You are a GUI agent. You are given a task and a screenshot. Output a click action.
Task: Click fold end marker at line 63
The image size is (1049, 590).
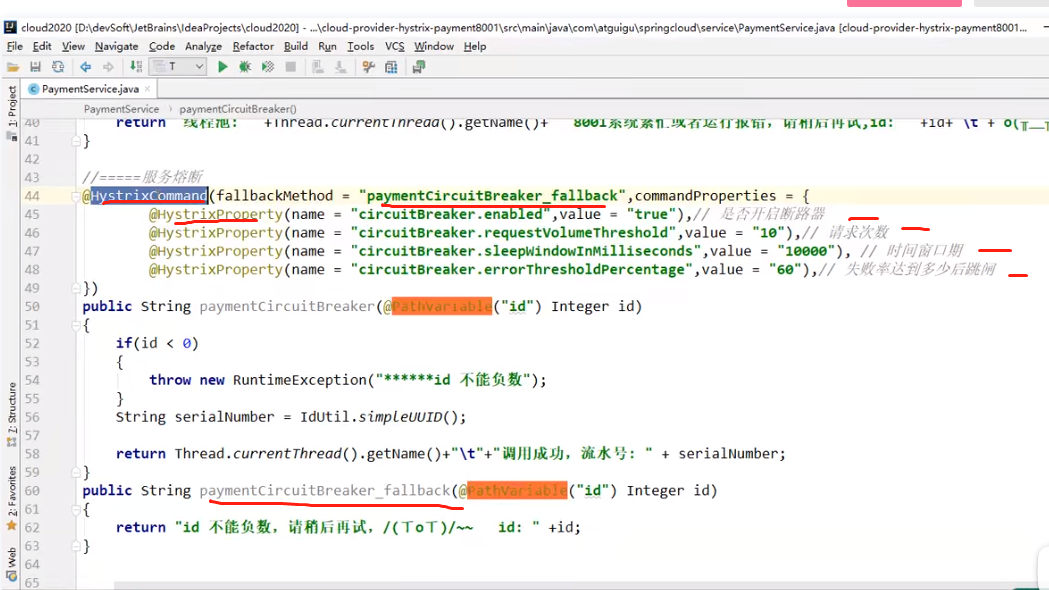(76, 546)
